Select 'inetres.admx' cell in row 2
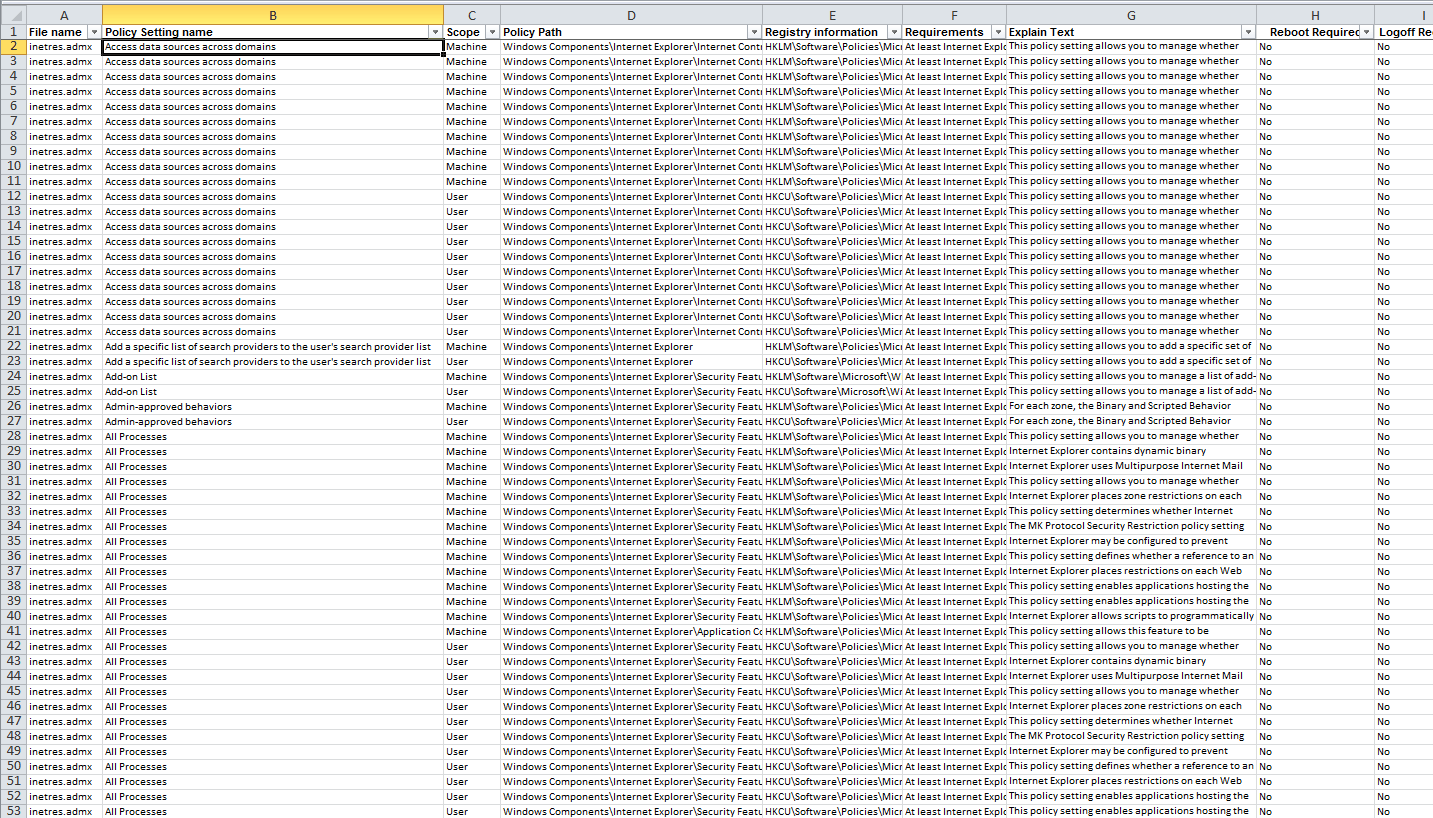 64,47
